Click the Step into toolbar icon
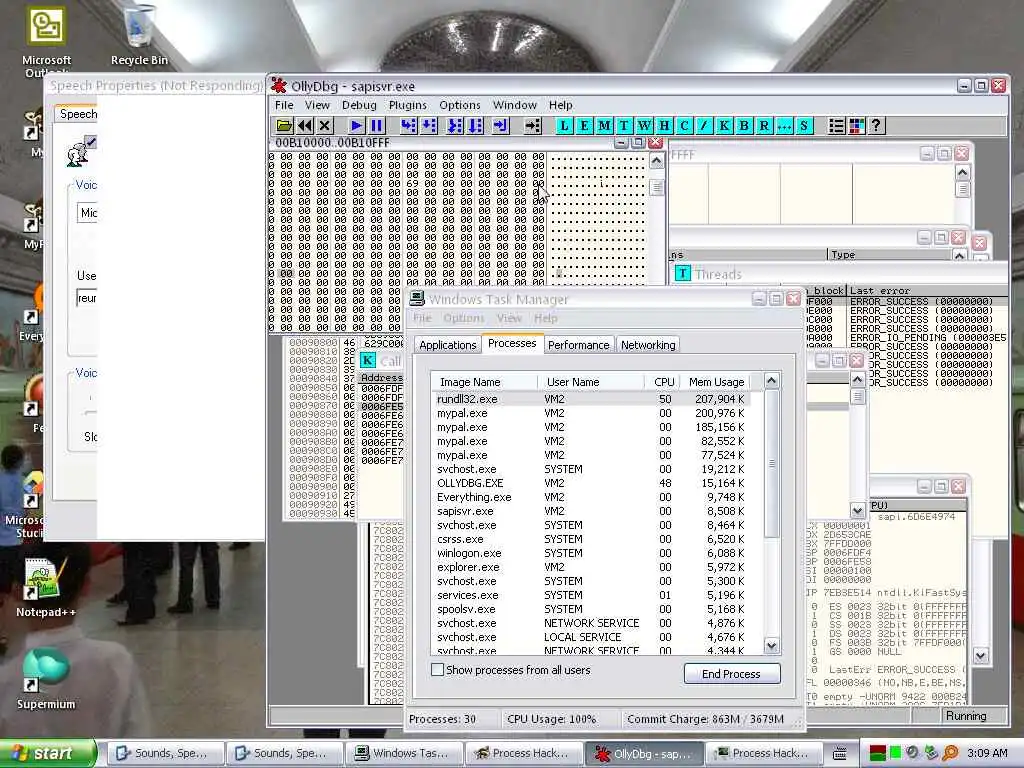The width and height of the screenshot is (1024, 768). pyautogui.click(x=409, y=125)
